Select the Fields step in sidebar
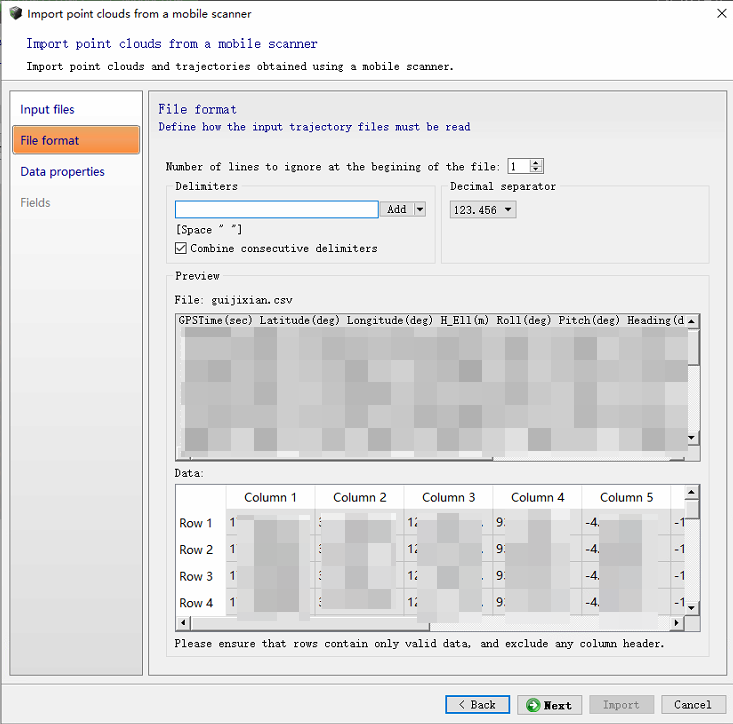733x724 pixels. [35, 202]
